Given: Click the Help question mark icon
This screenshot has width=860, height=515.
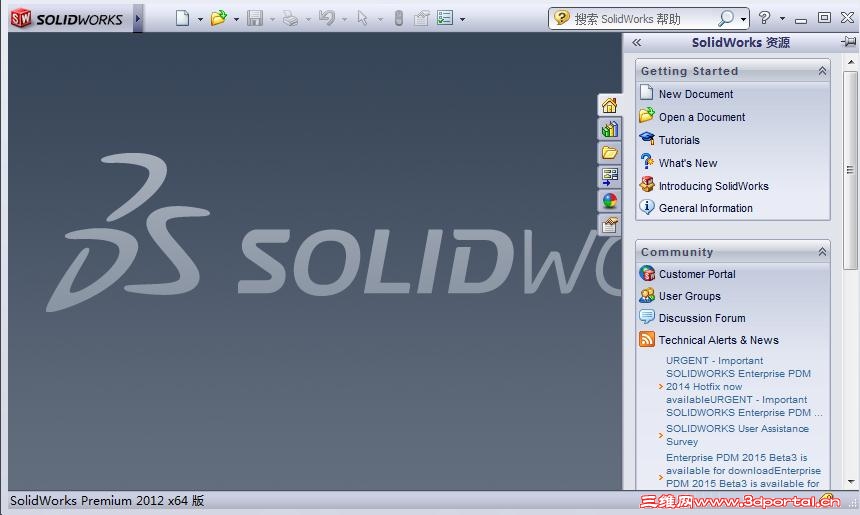Looking at the screenshot, I should tap(765, 18).
